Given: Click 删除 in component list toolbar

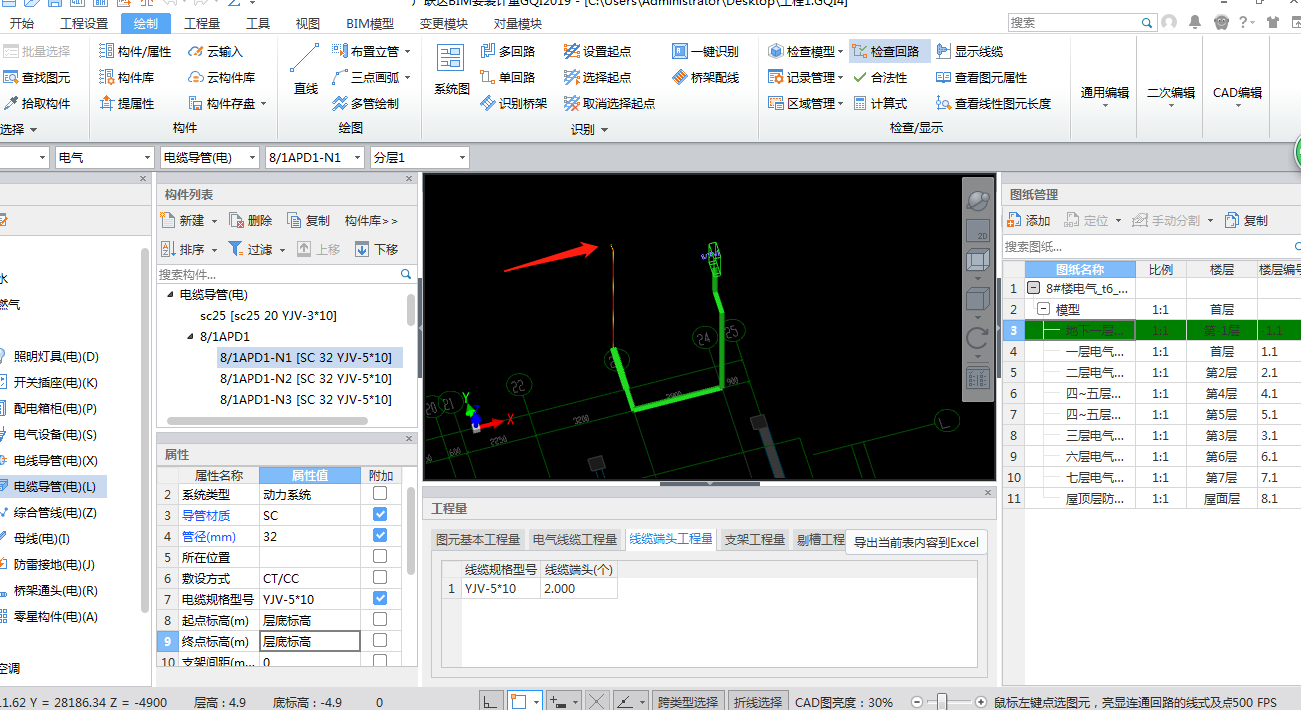Looking at the screenshot, I should click(x=250, y=220).
